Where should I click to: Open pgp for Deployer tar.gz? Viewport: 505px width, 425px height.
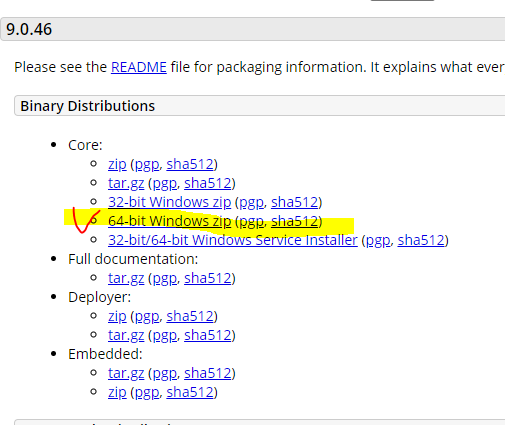click(165, 336)
